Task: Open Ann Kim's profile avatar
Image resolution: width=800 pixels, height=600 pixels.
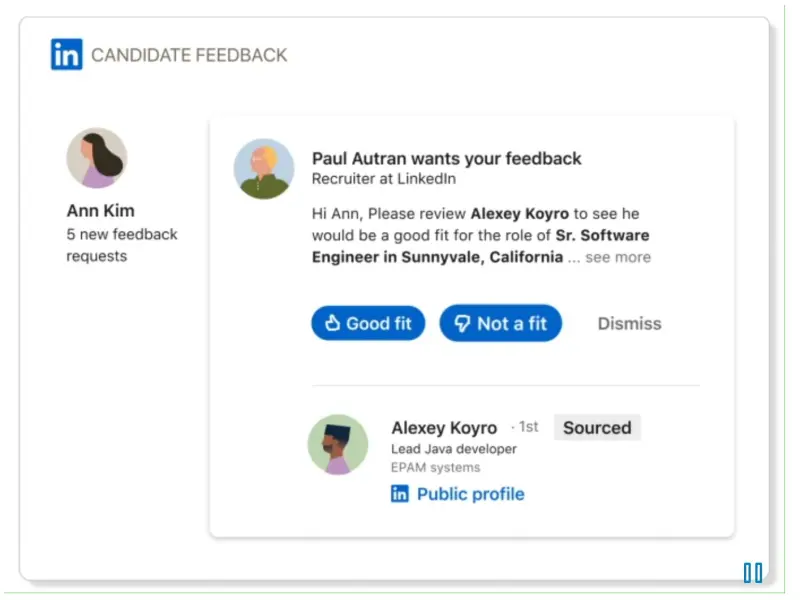Action: [96, 158]
